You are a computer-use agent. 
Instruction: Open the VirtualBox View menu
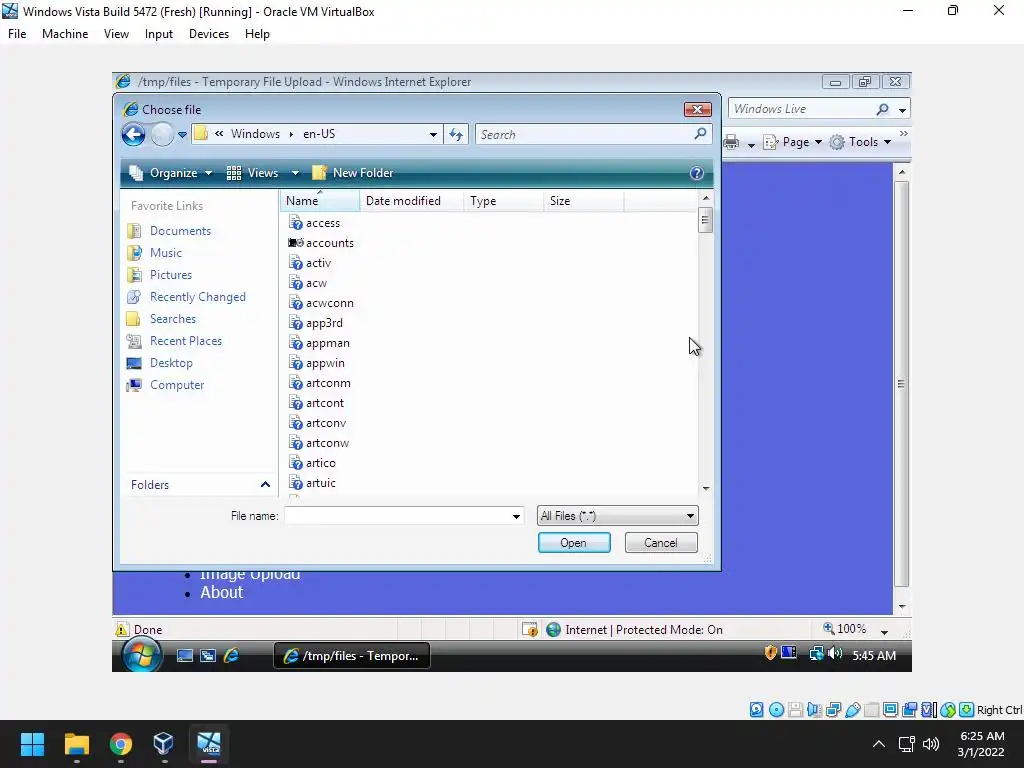(116, 34)
